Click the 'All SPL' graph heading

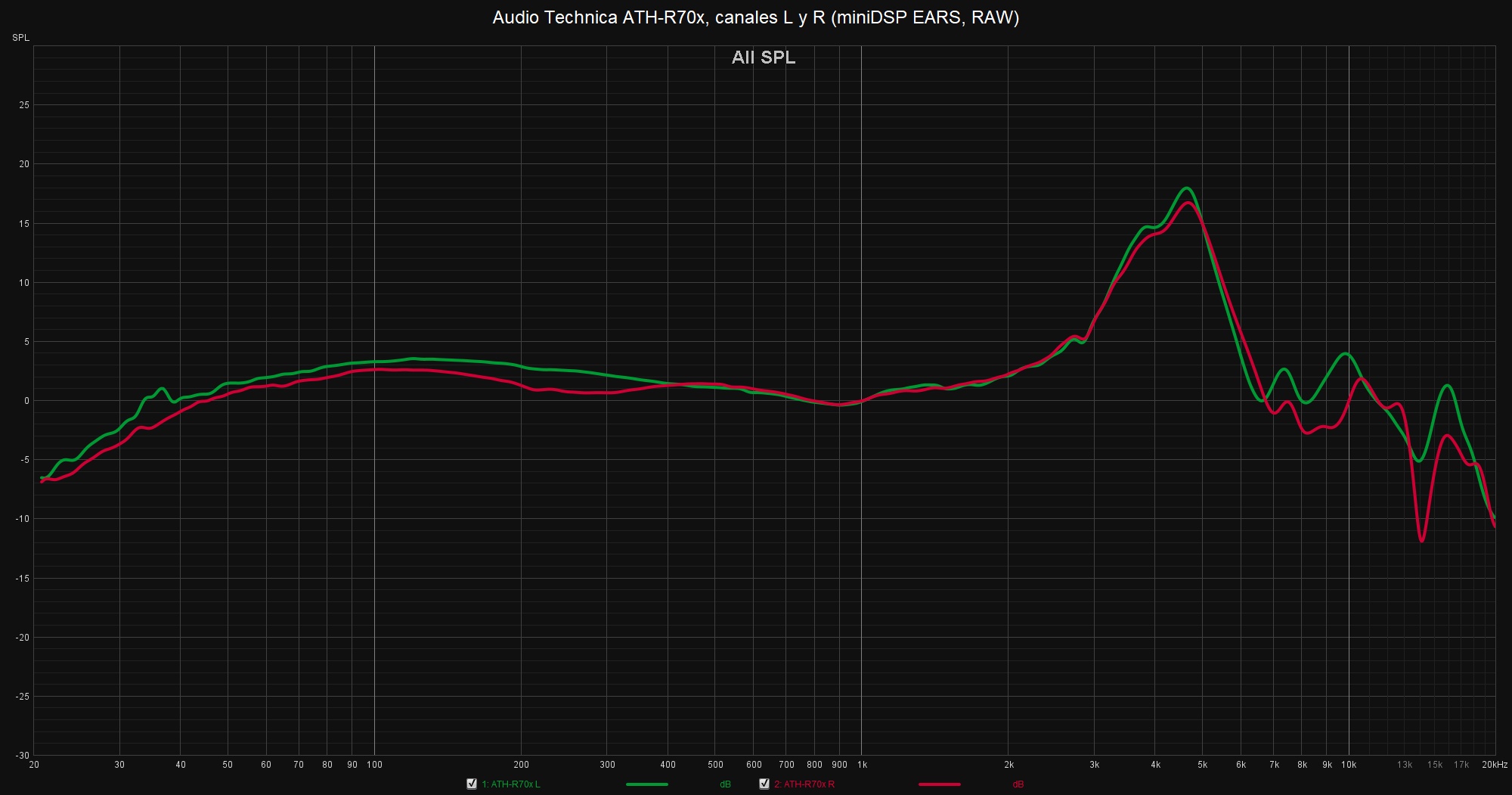click(x=763, y=57)
